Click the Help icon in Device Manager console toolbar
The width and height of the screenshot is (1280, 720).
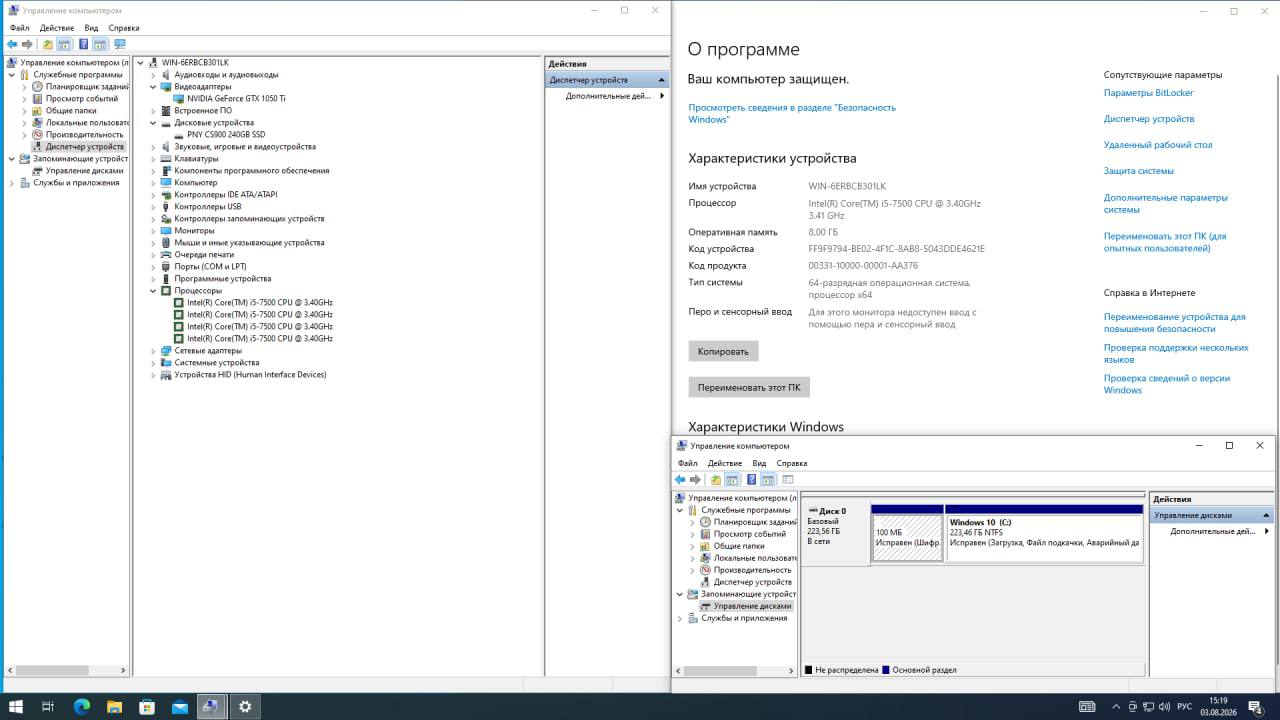[83, 44]
